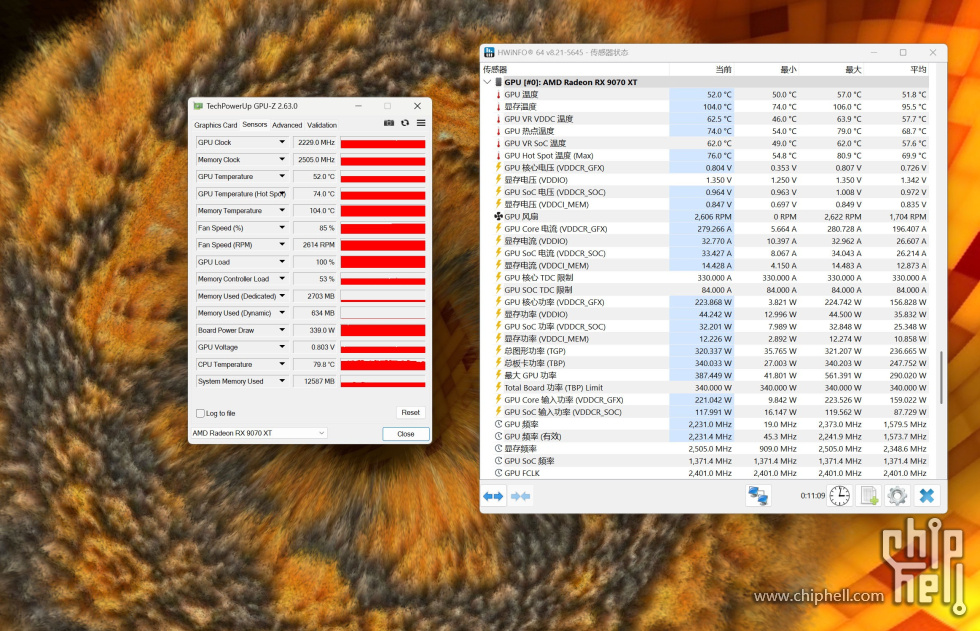Open the GPU Clock sensor dropdown
The width and height of the screenshot is (980, 631).
[x=282, y=142]
